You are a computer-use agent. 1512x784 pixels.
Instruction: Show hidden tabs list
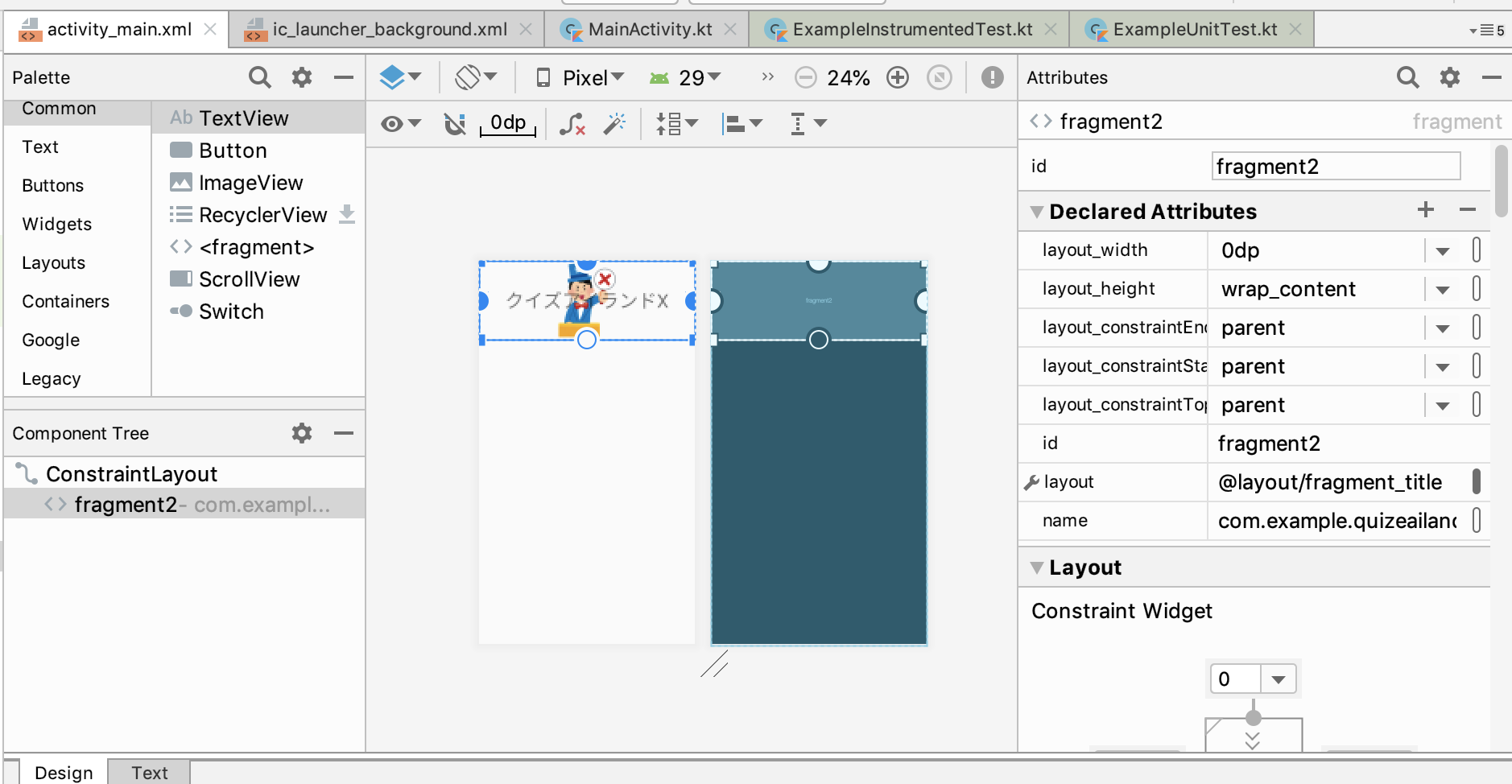(1486, 31)
